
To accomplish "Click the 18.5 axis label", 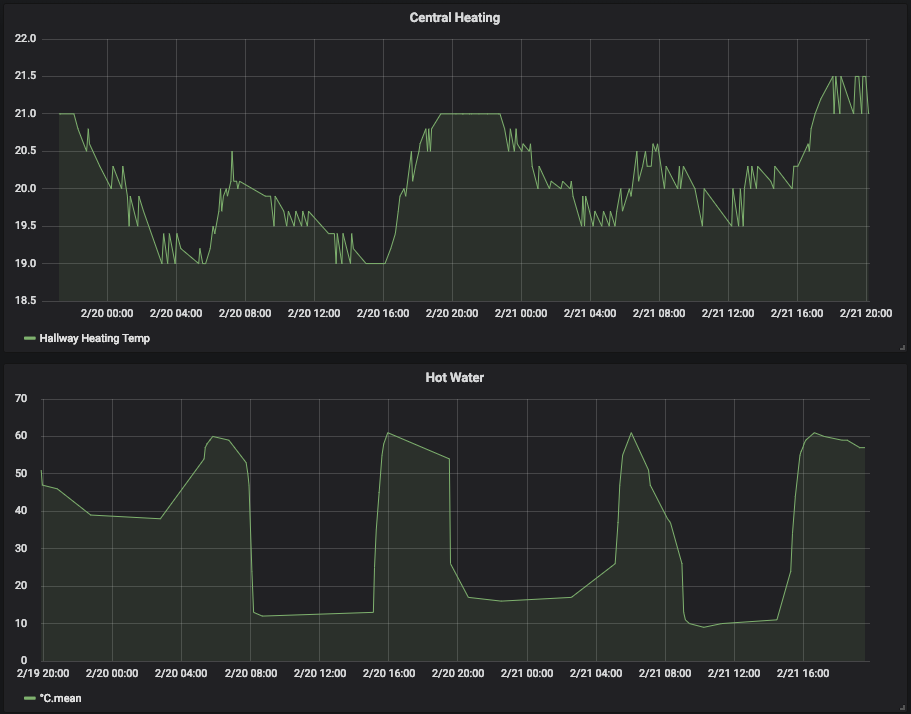I will click(x=25, y=301).
